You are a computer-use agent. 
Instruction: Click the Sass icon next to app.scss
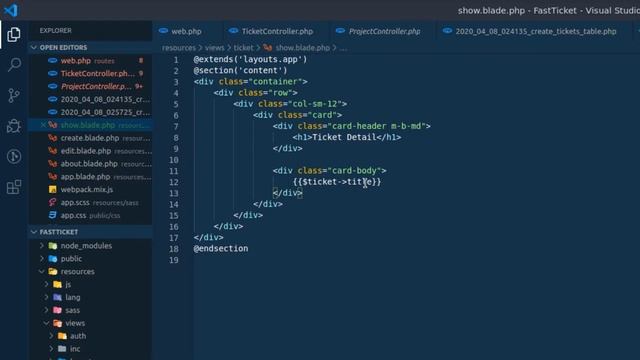[53, 202]
